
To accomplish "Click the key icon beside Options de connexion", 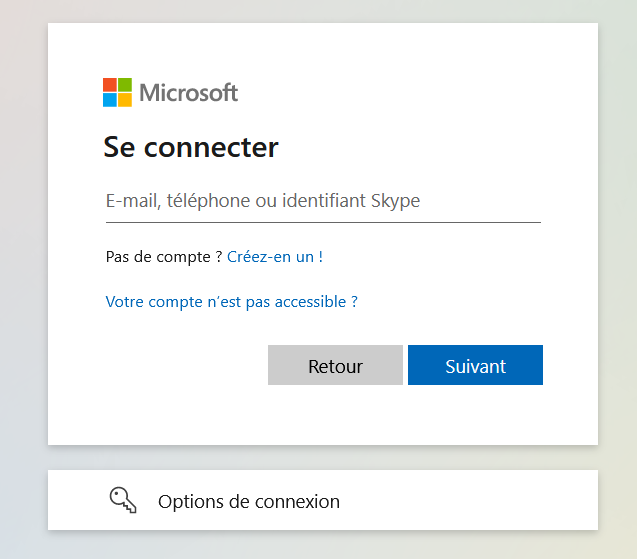I will tap(122, 500).
